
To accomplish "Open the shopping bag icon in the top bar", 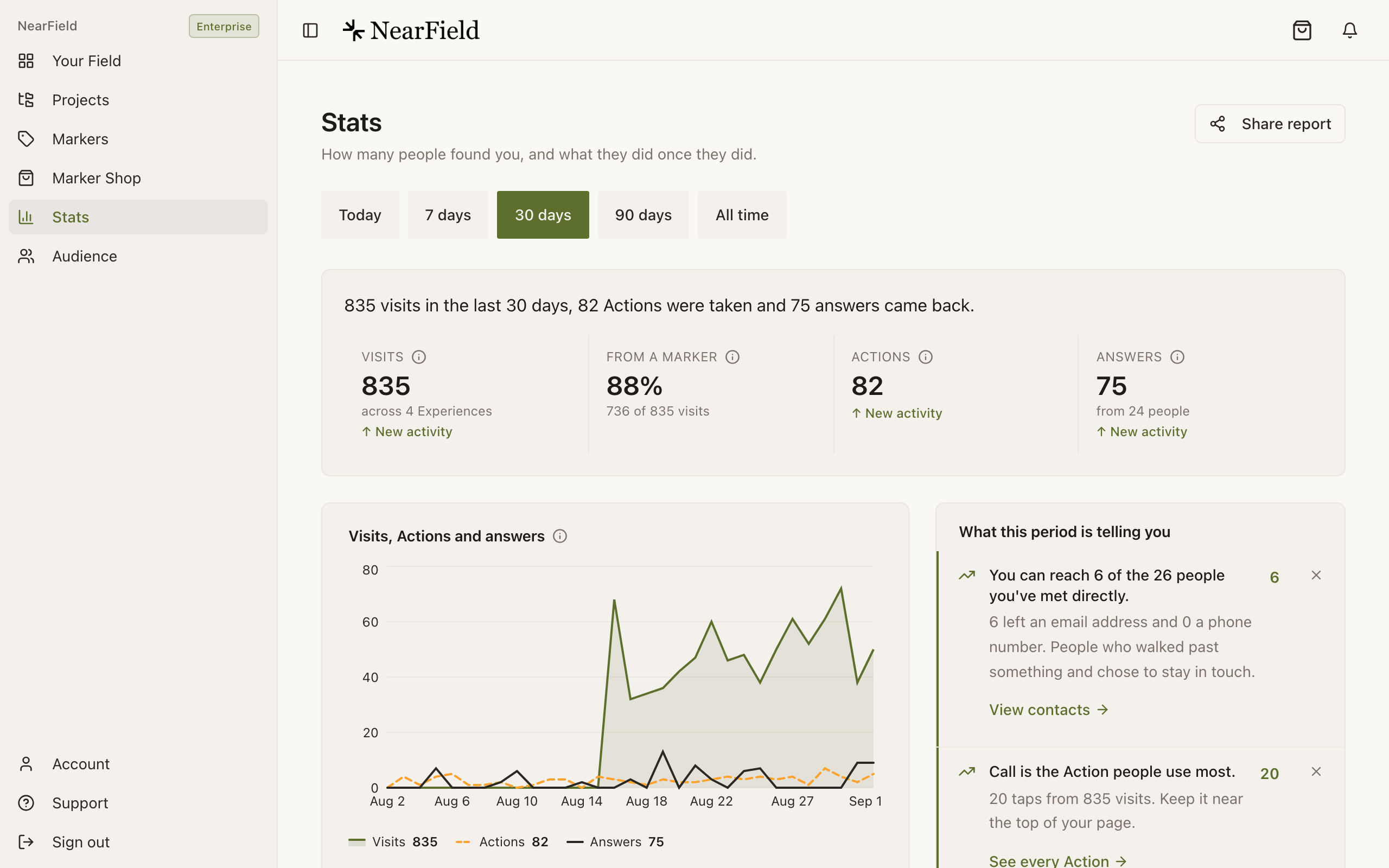I will click(x=1302, y=30).
